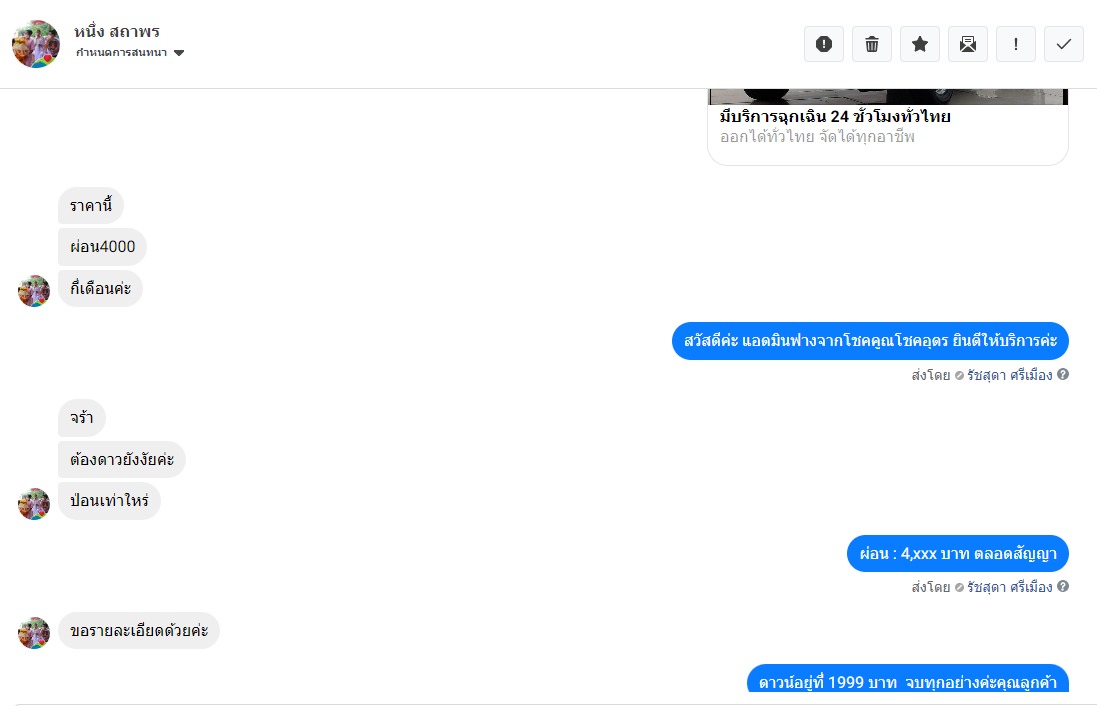Select the blue greeting message from admin
The width and height of the screenshot is (1097, 706).
[x=870, y=341]
